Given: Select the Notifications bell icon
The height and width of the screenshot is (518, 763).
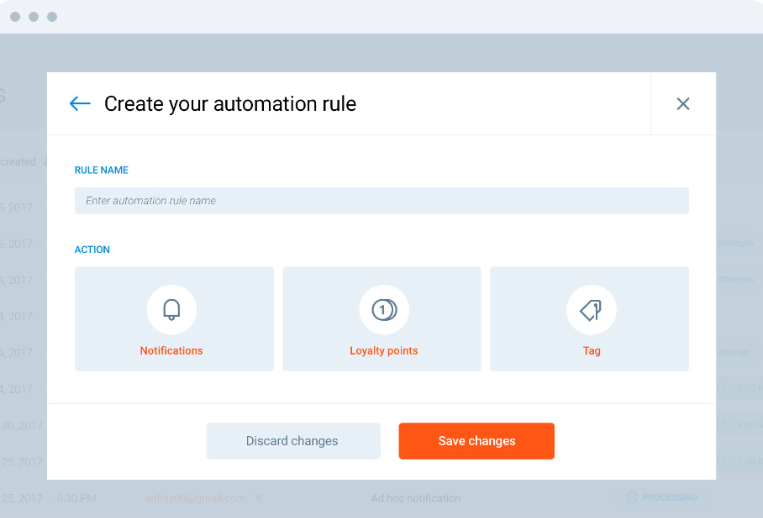Looking at the screenshot, I should tap(172, 310).
